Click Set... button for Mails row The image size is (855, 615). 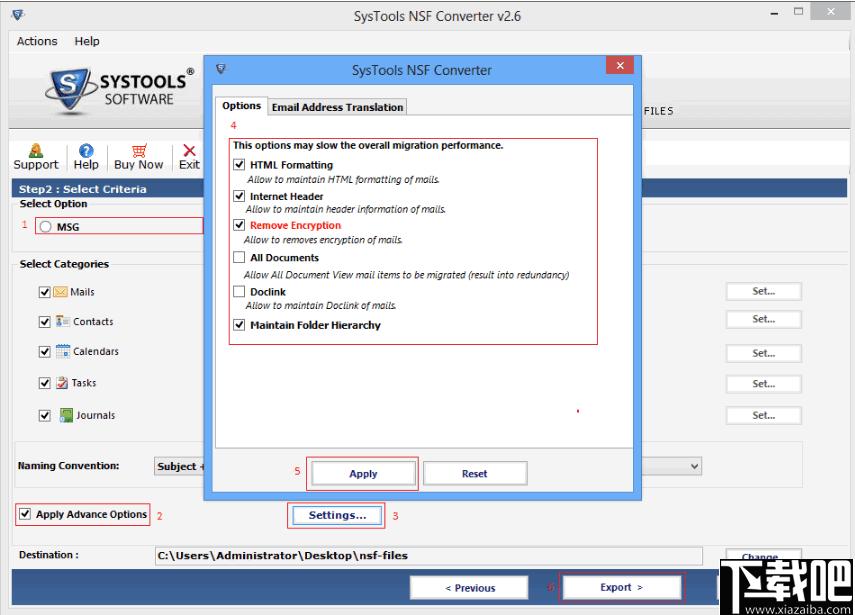click(763, 291)
